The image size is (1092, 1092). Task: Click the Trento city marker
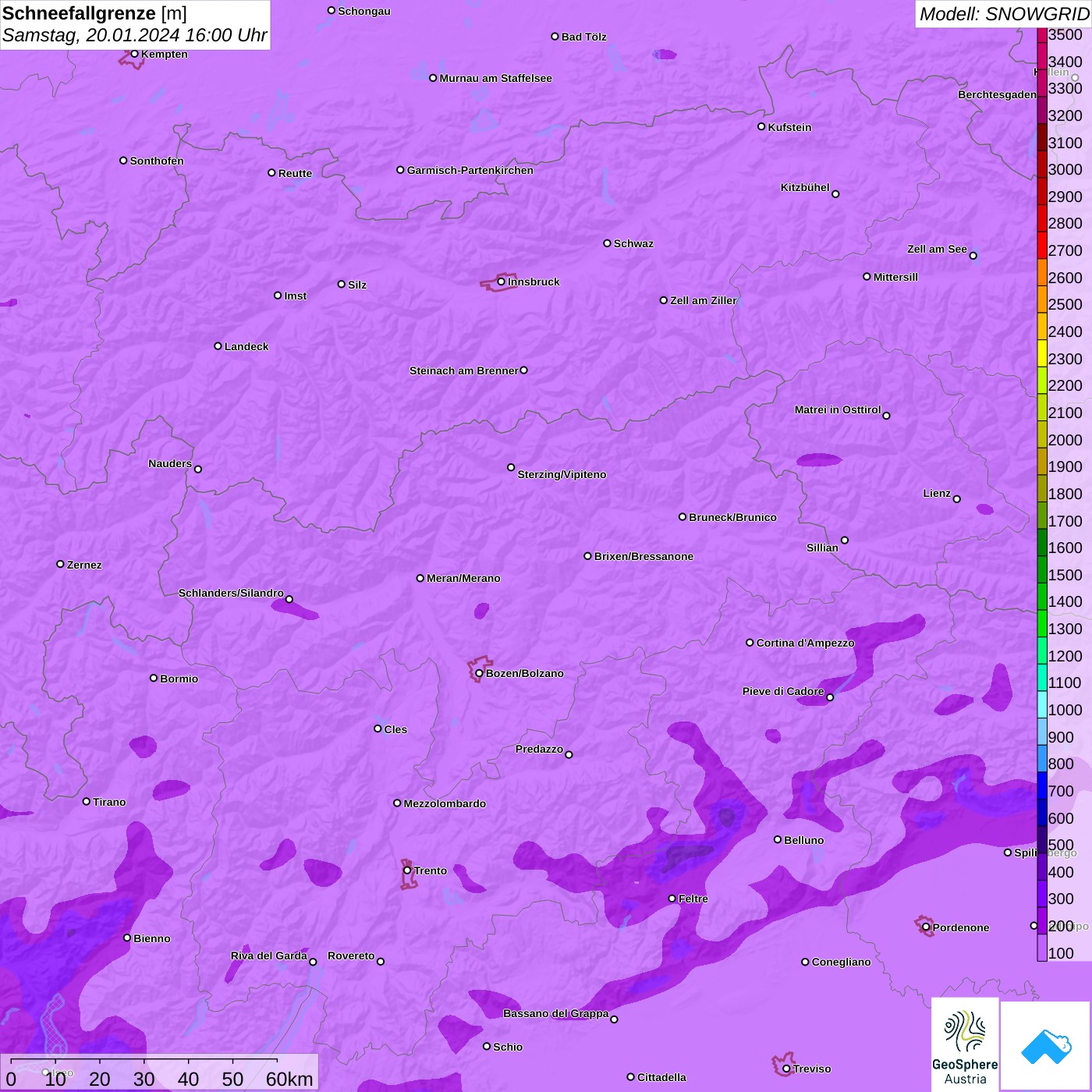point(407,870)
